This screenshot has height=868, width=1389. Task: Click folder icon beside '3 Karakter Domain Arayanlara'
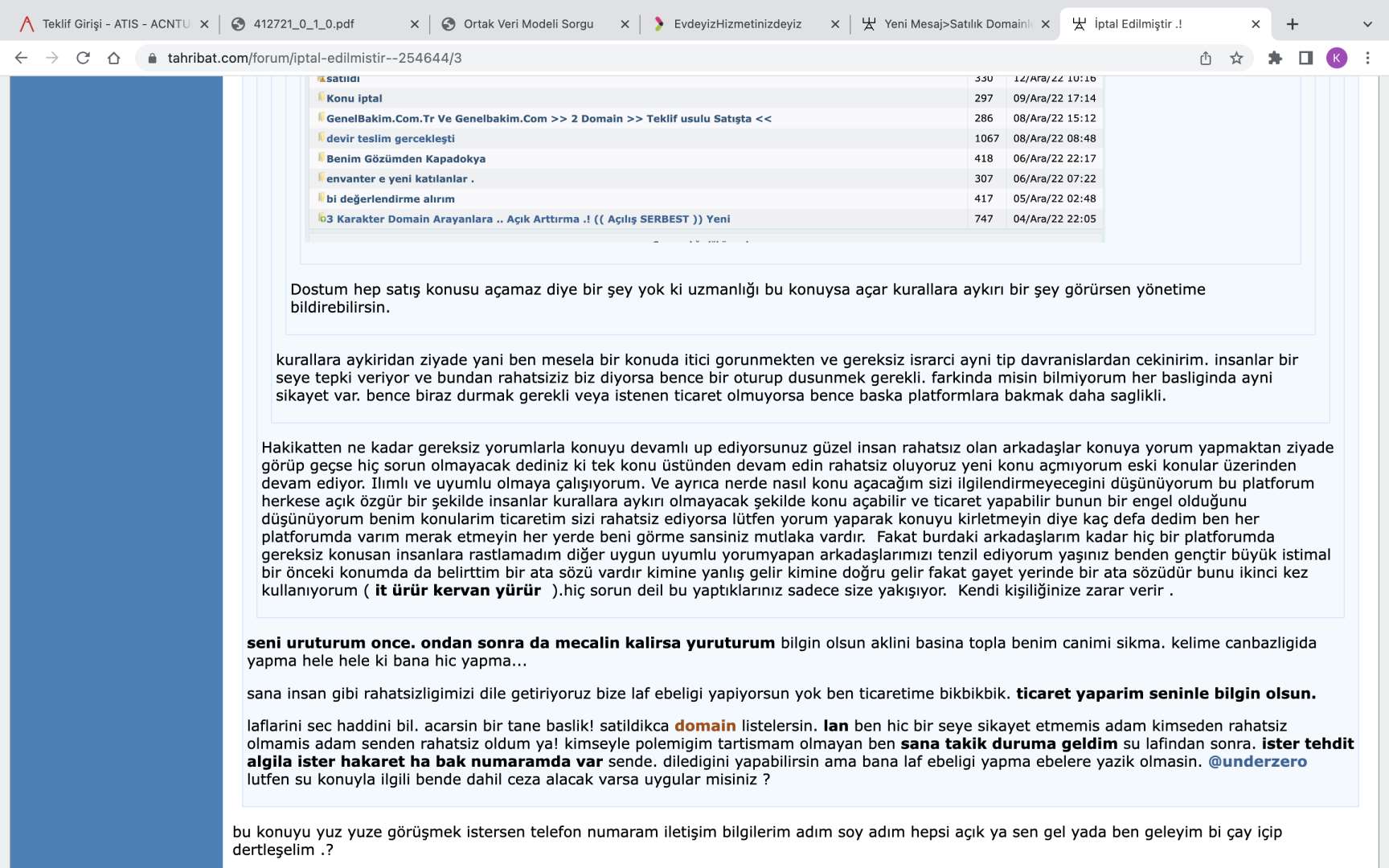point(322,218)
